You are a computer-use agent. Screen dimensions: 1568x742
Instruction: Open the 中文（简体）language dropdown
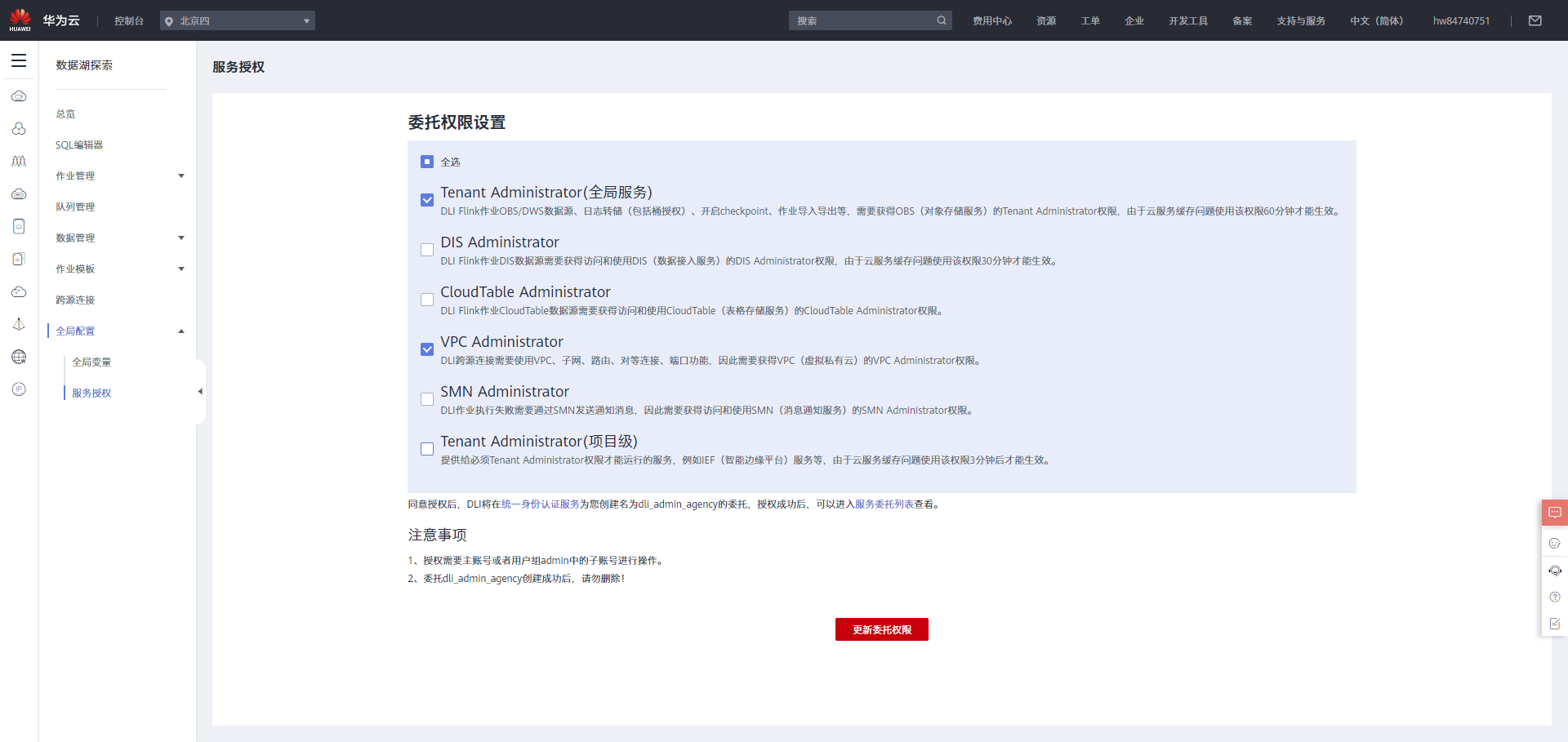pos(1376,21)
